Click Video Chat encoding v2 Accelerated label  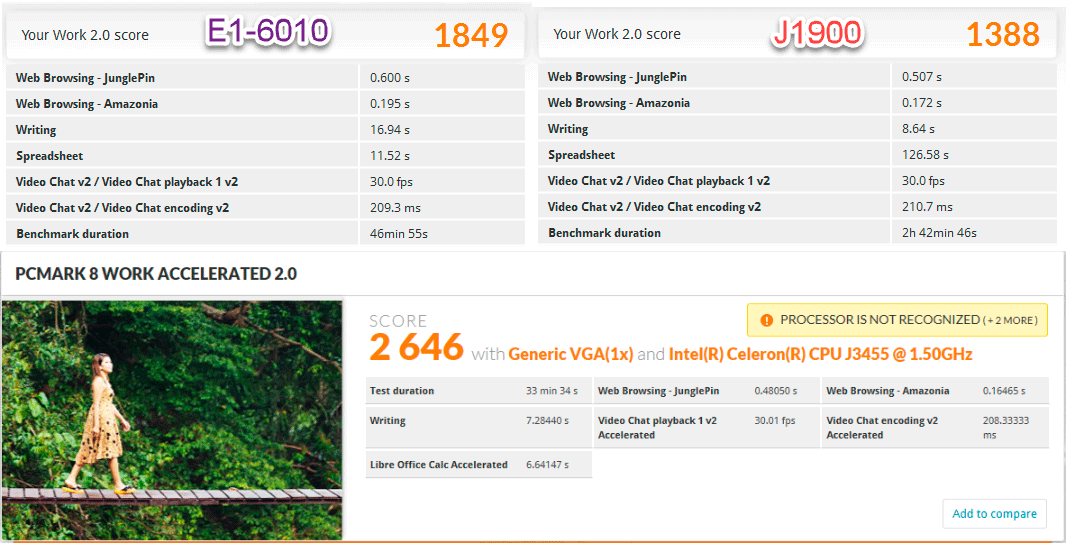[x=882, y=427]
